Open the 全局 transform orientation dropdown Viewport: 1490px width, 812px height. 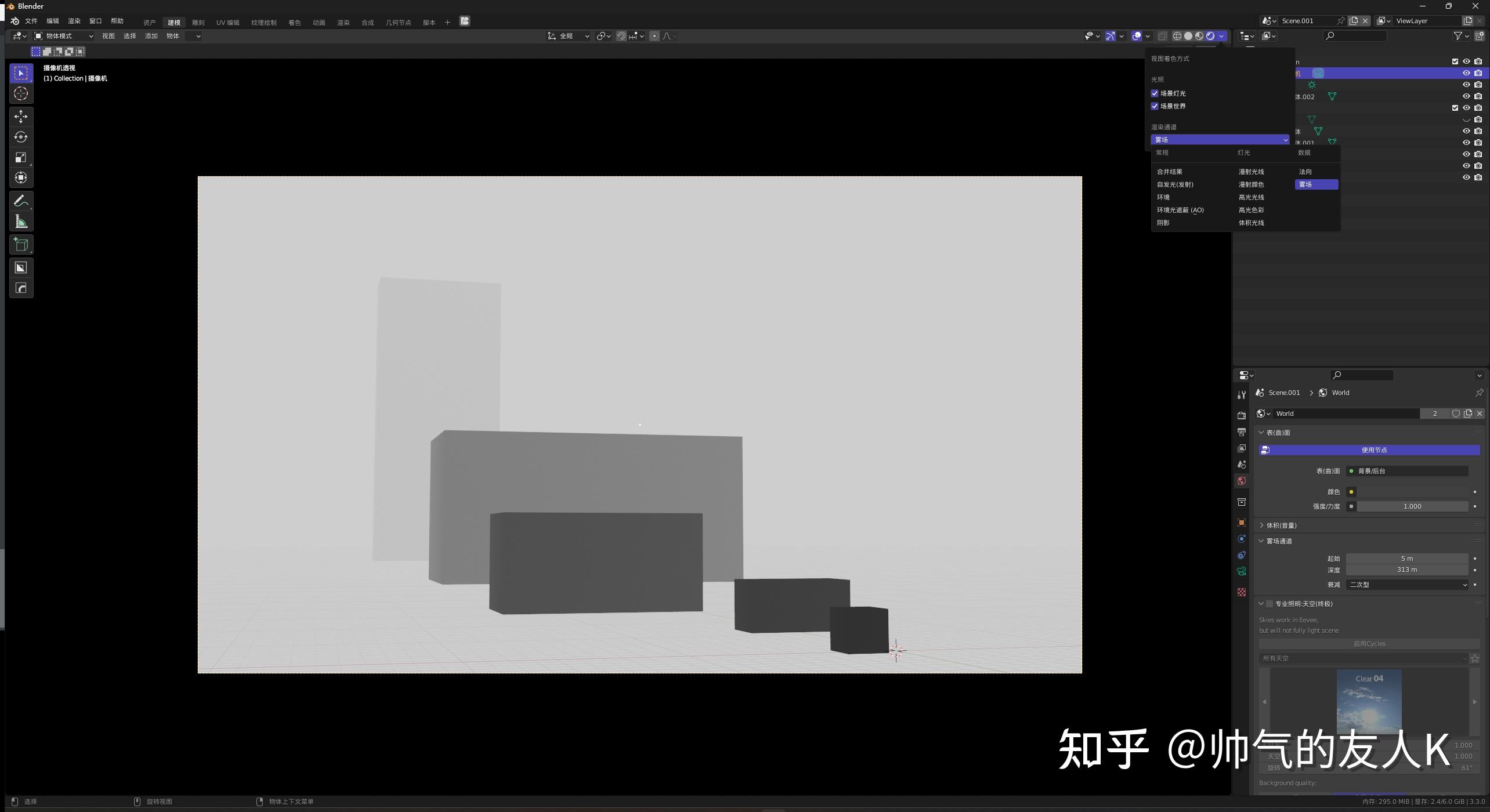click(568, 36)
